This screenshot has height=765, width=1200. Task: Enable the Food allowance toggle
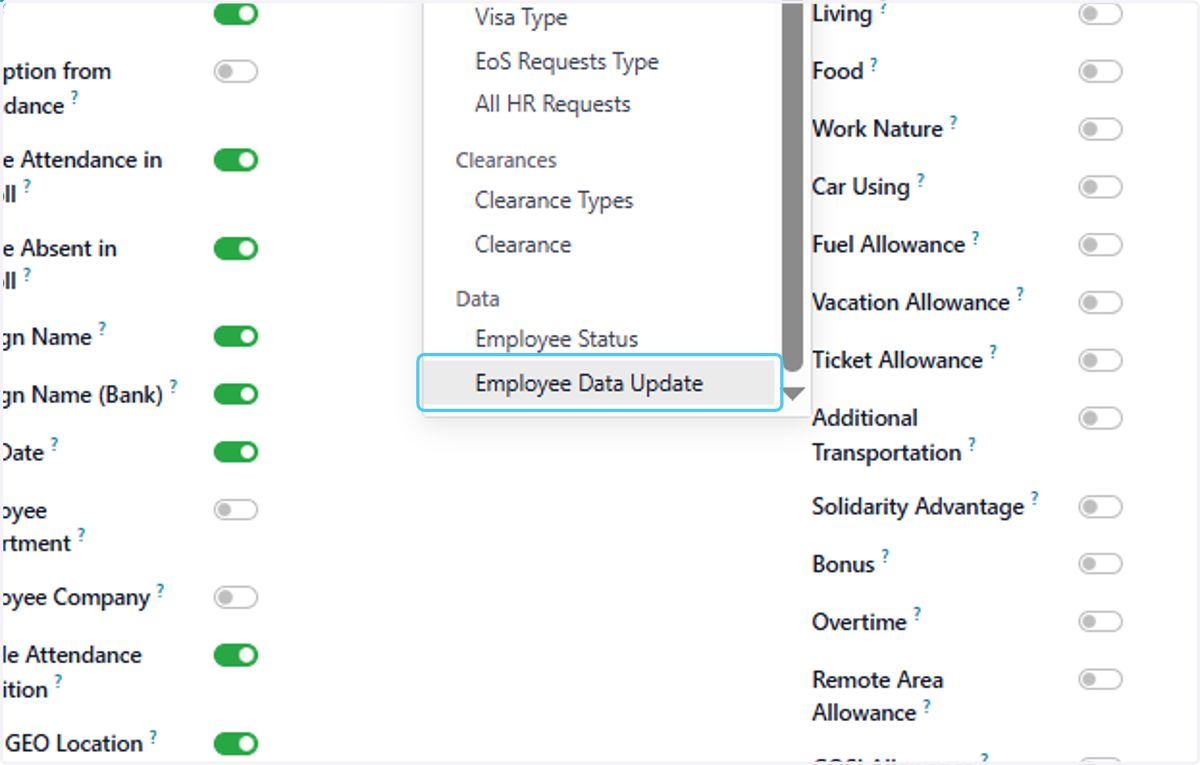1100,71
